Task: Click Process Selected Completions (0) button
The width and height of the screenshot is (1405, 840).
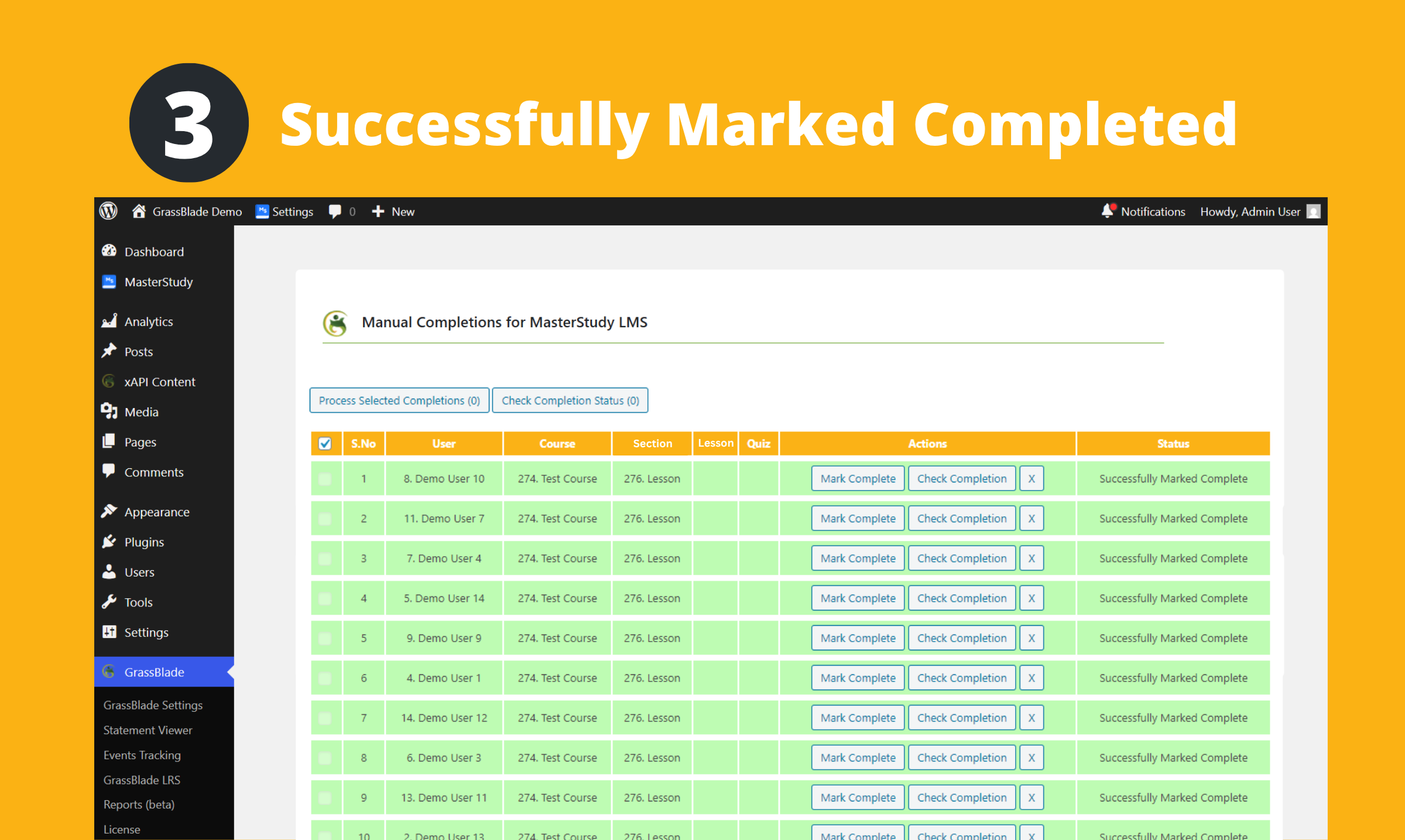Action: pyautogui.click(x=399, y=400)
